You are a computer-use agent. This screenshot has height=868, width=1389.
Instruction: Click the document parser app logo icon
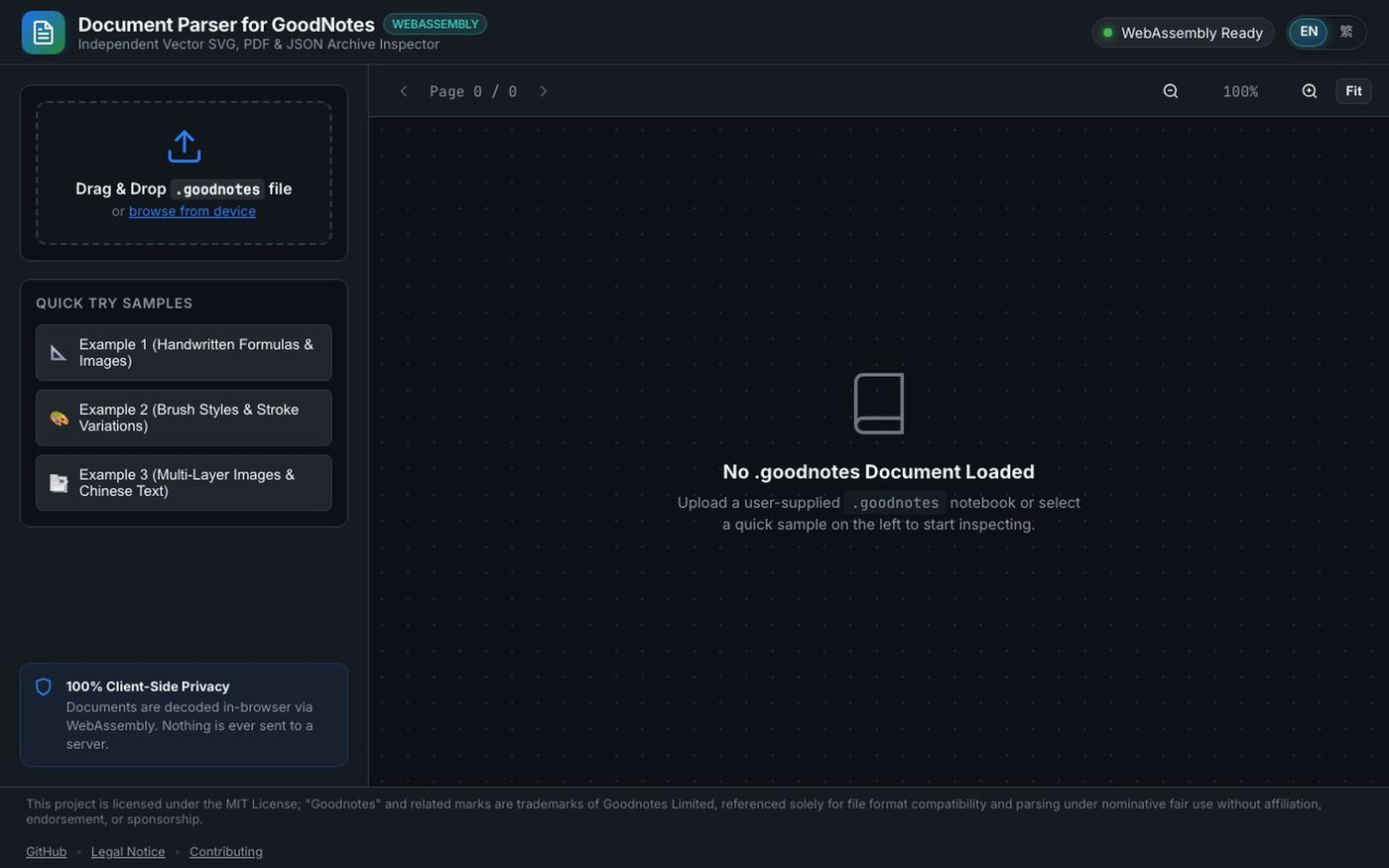click(x=43, y=33)
